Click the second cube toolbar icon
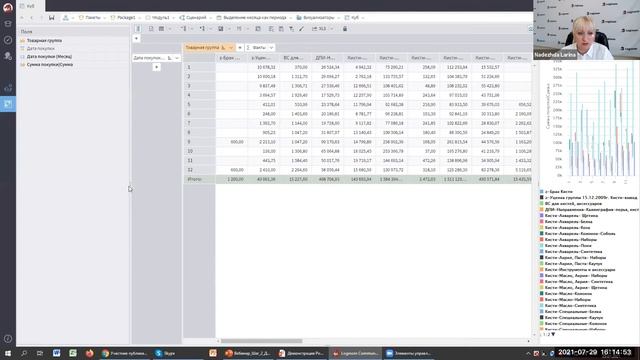This screenshot has width=640, height=360. 151,29
